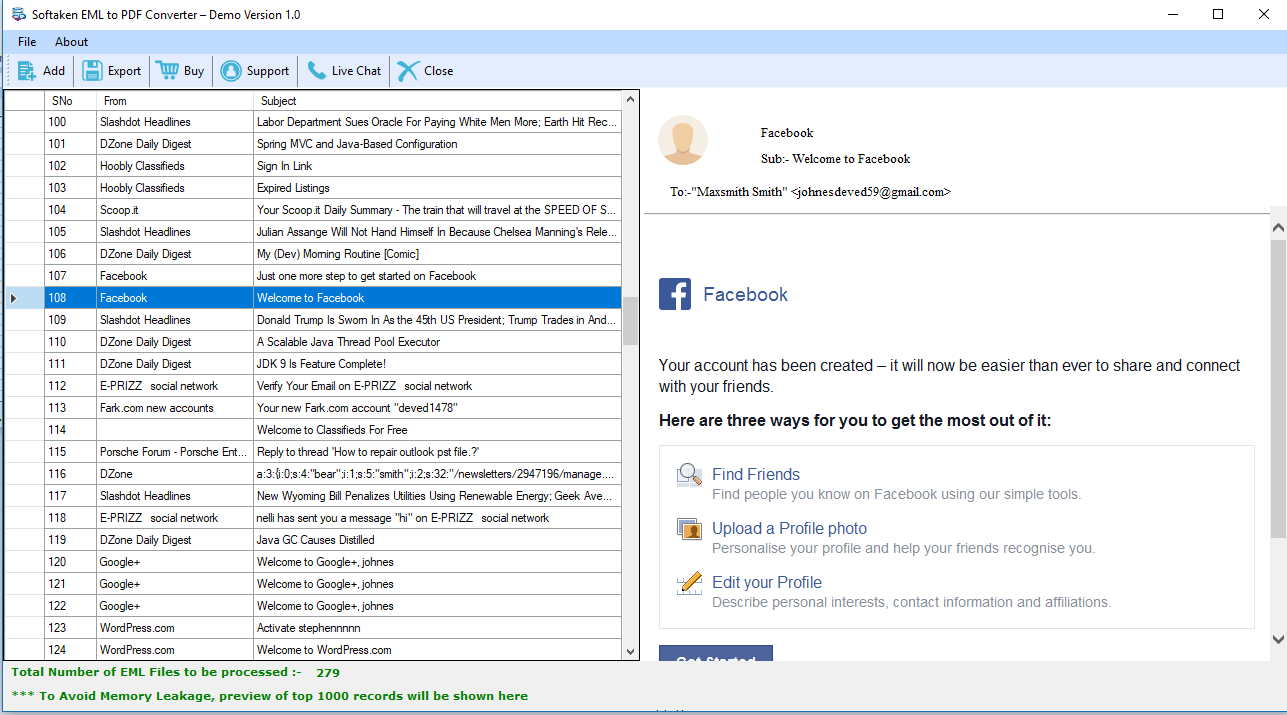The image size is (1287, 715).
Task: Select the Donald Trump Sworn In email
Action: click(313, 320)
